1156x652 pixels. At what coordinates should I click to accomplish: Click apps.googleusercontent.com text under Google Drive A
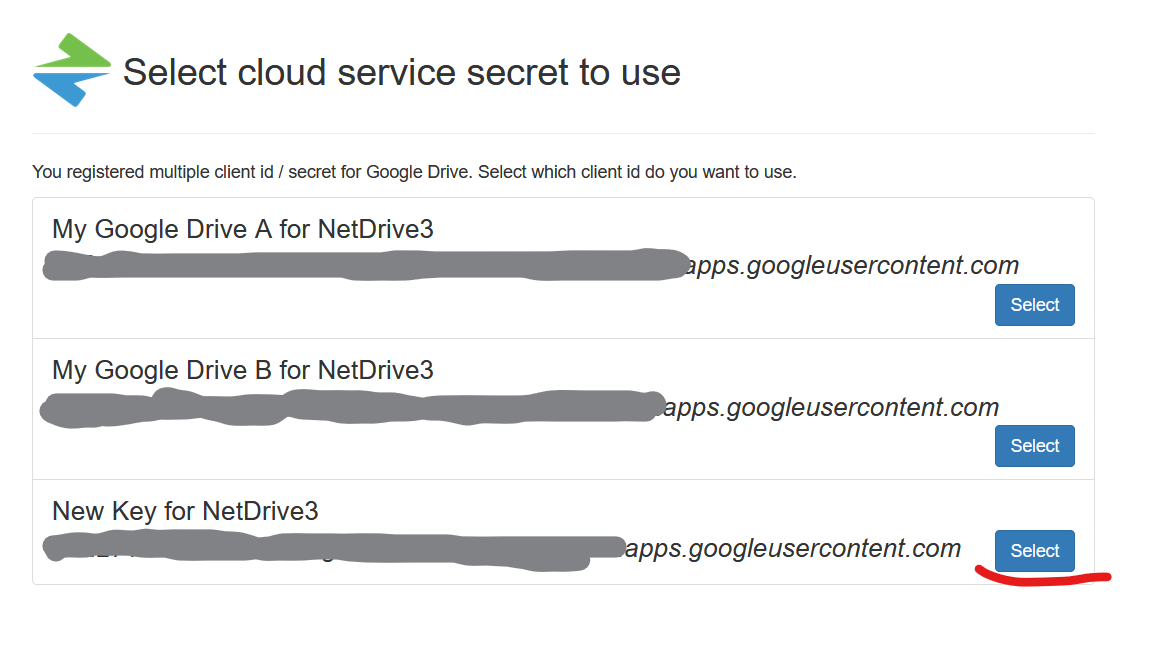[853, 266]
